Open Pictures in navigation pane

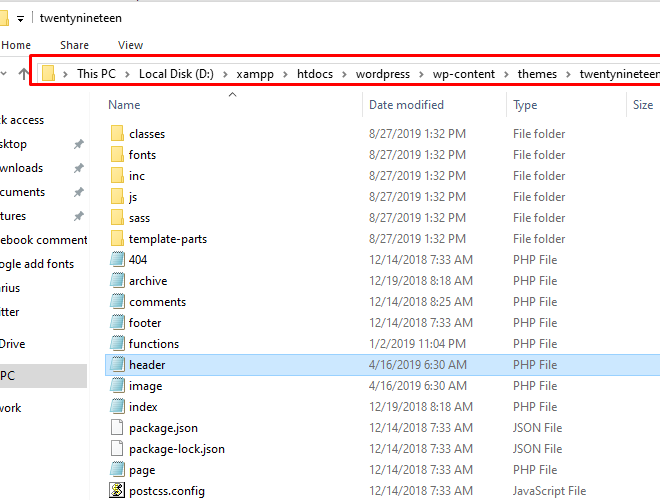[x=13, y=216]
